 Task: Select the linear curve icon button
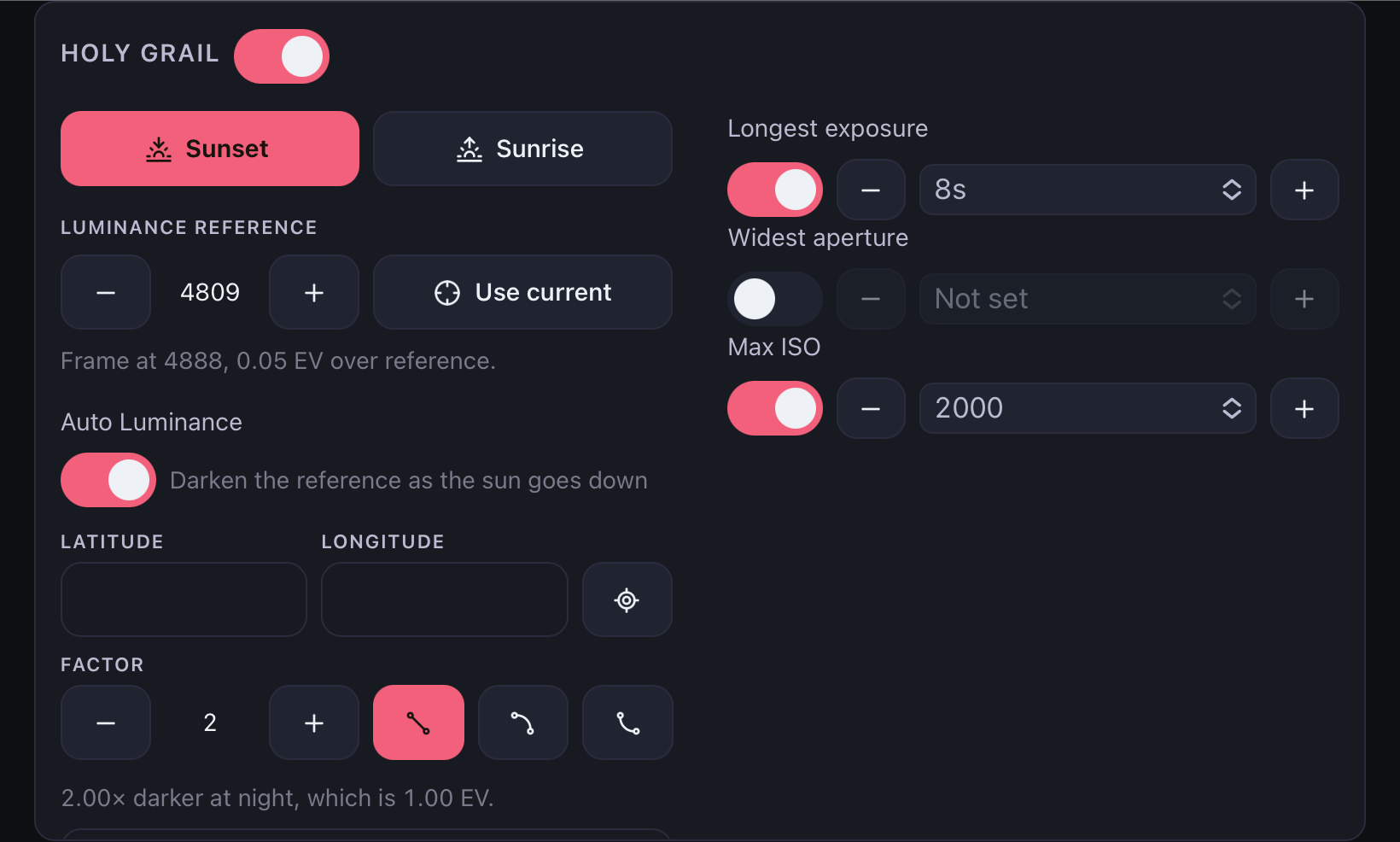click(418, 722)
